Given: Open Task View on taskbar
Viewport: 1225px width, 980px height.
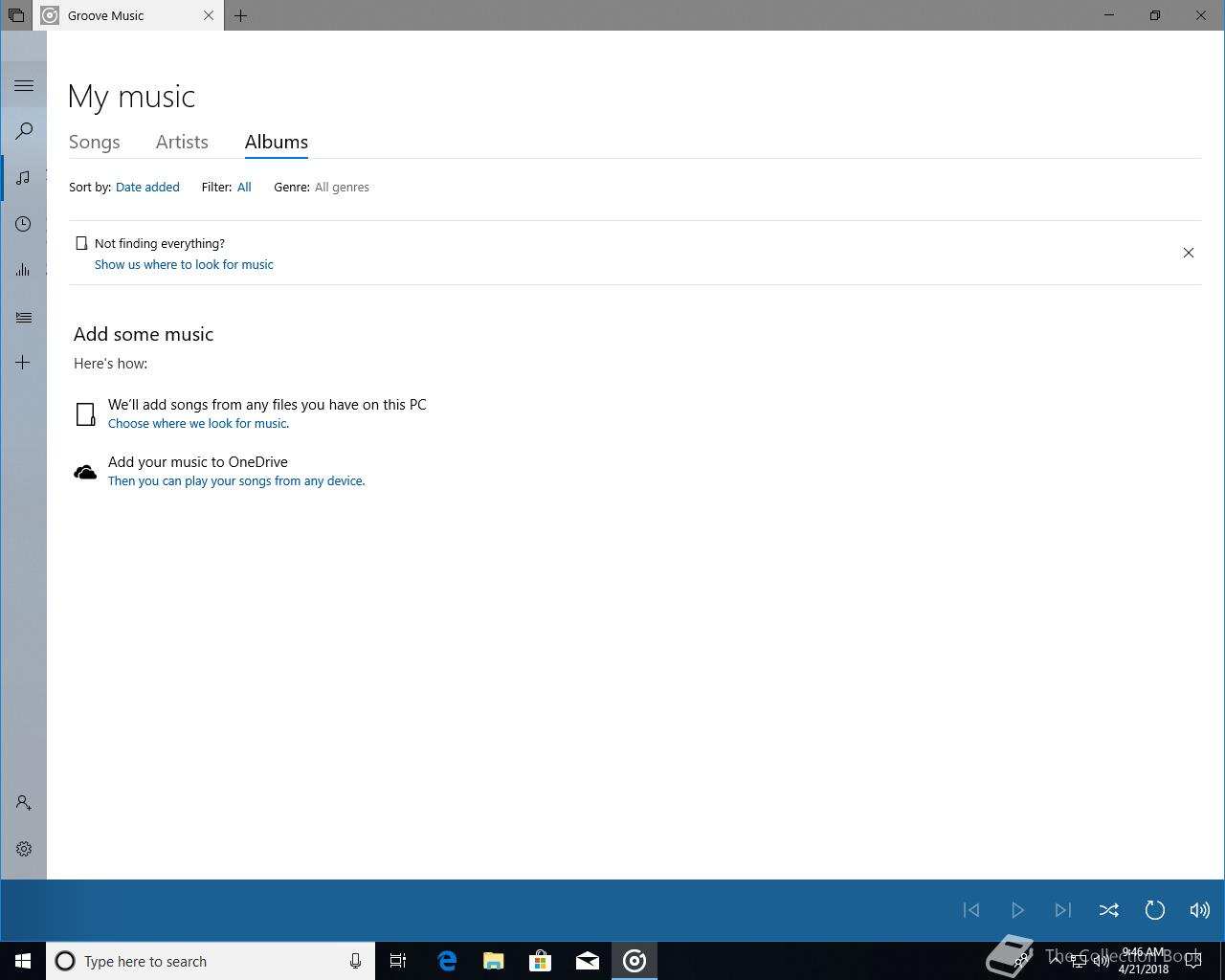Looking at the screenshot, I should [398, 961].
